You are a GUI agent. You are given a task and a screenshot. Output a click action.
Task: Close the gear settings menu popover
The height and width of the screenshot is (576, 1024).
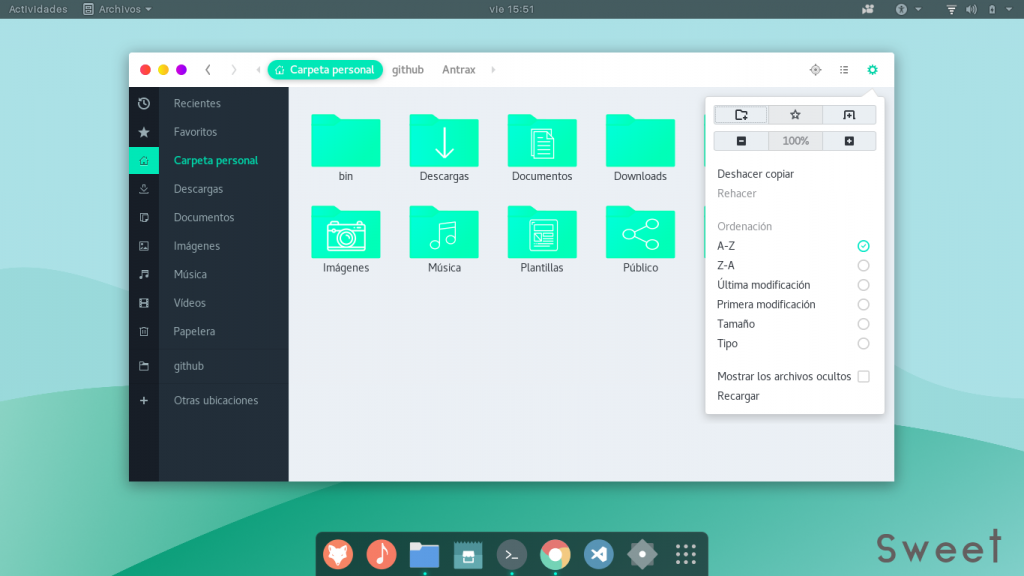(872, 70)
